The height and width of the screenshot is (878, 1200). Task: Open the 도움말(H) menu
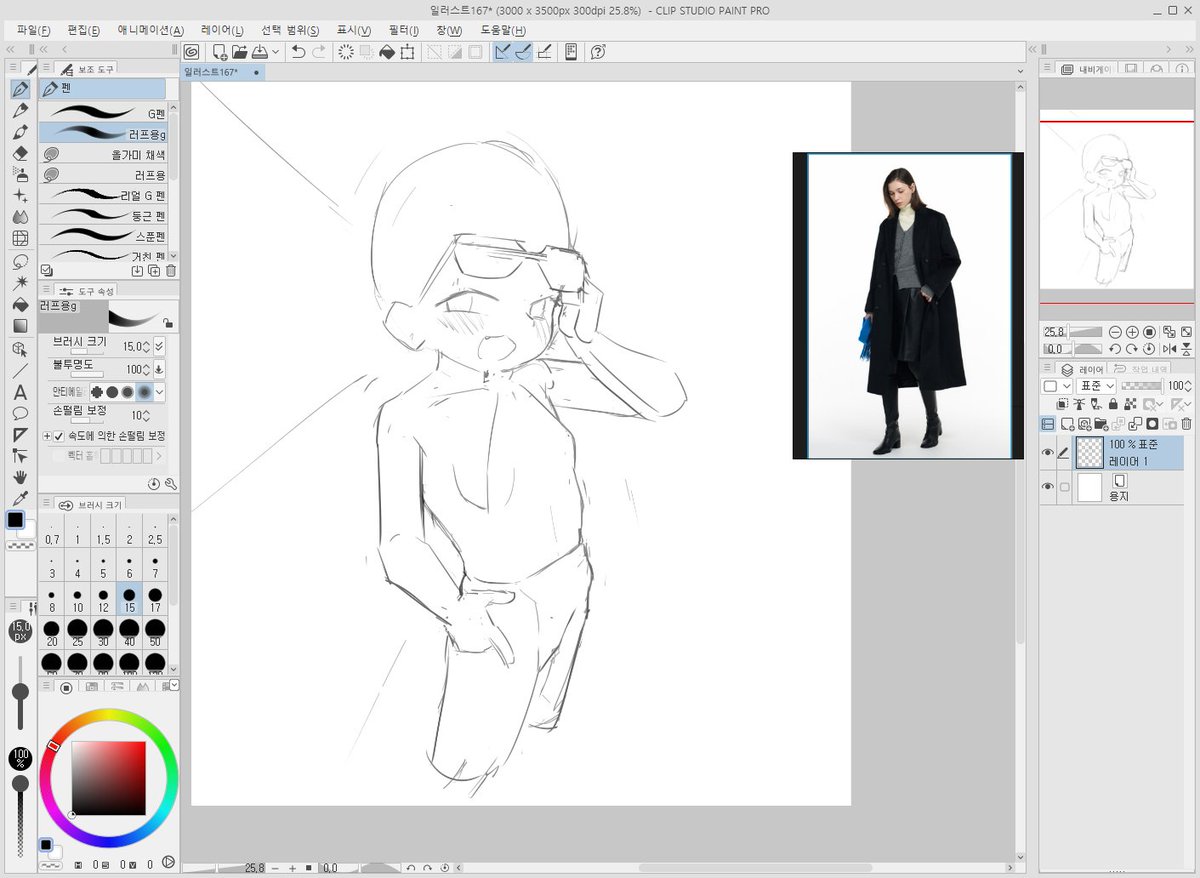pos(503,30)
